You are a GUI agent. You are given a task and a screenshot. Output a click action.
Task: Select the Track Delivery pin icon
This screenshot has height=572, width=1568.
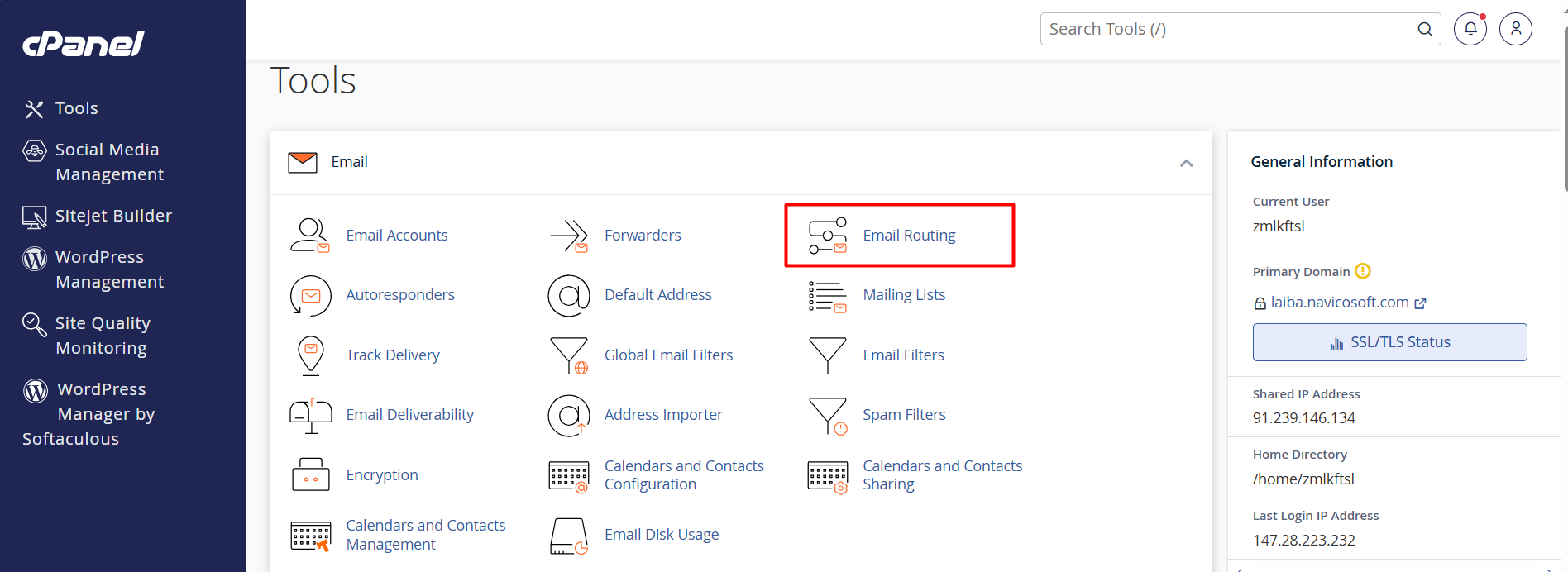311,355
